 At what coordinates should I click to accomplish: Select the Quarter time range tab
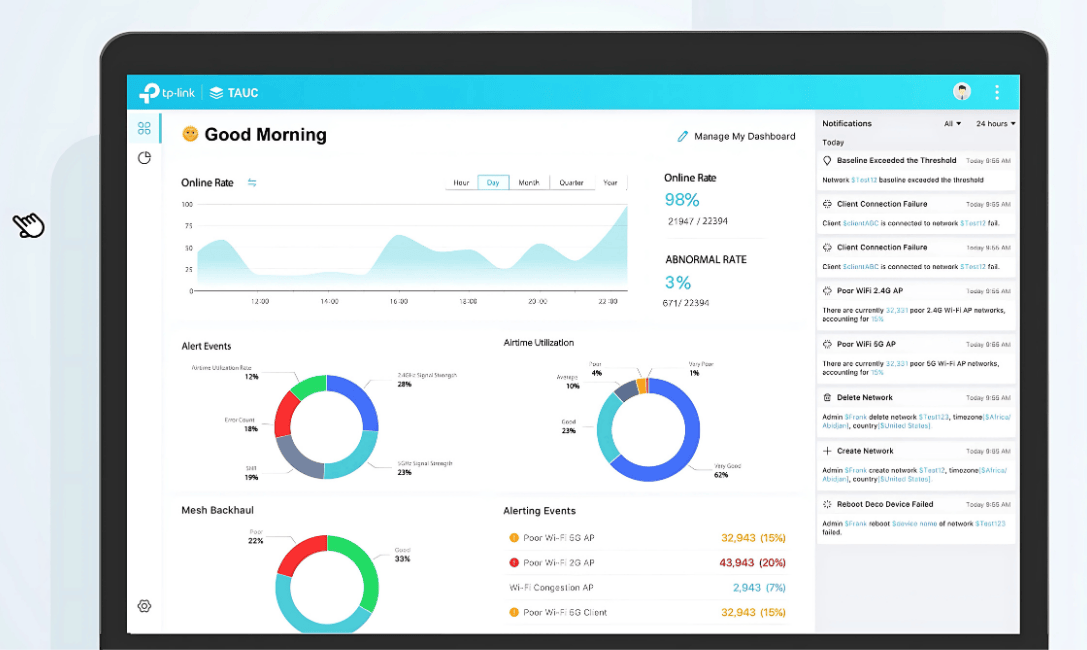571,183
